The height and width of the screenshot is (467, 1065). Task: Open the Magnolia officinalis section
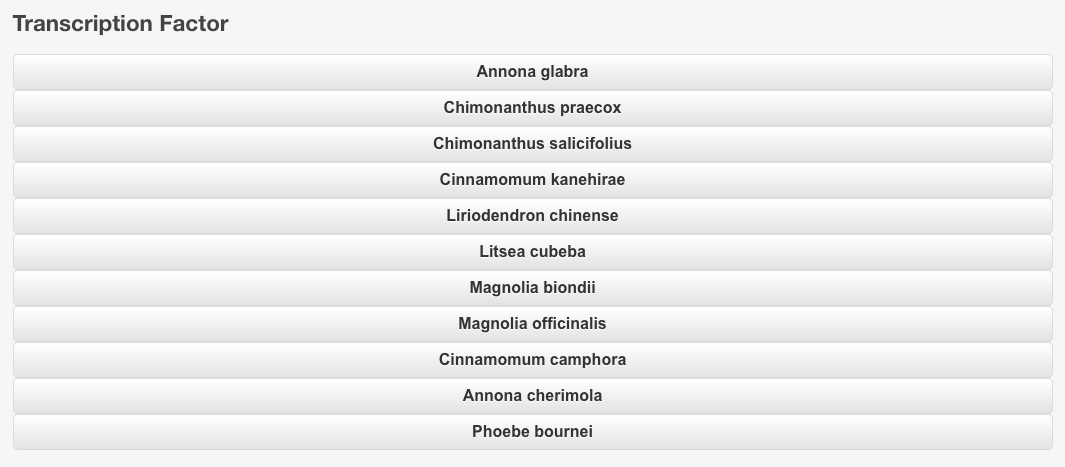(x=532, y=324)
